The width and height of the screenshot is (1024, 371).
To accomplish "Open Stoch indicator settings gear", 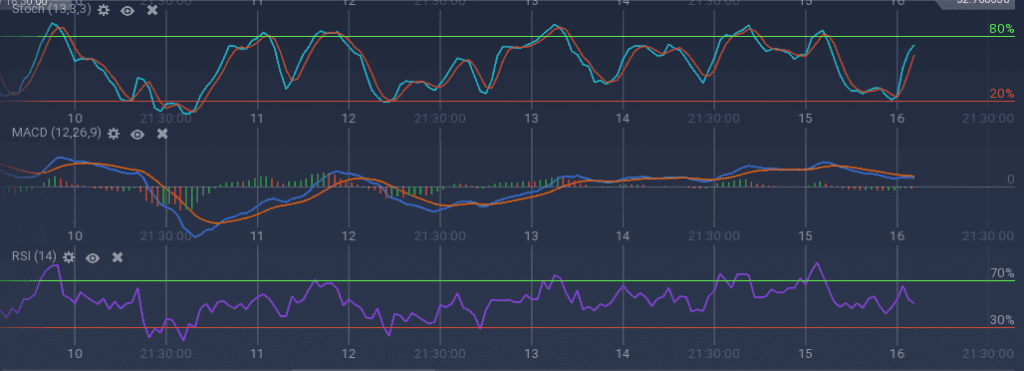I will [103, 10].
